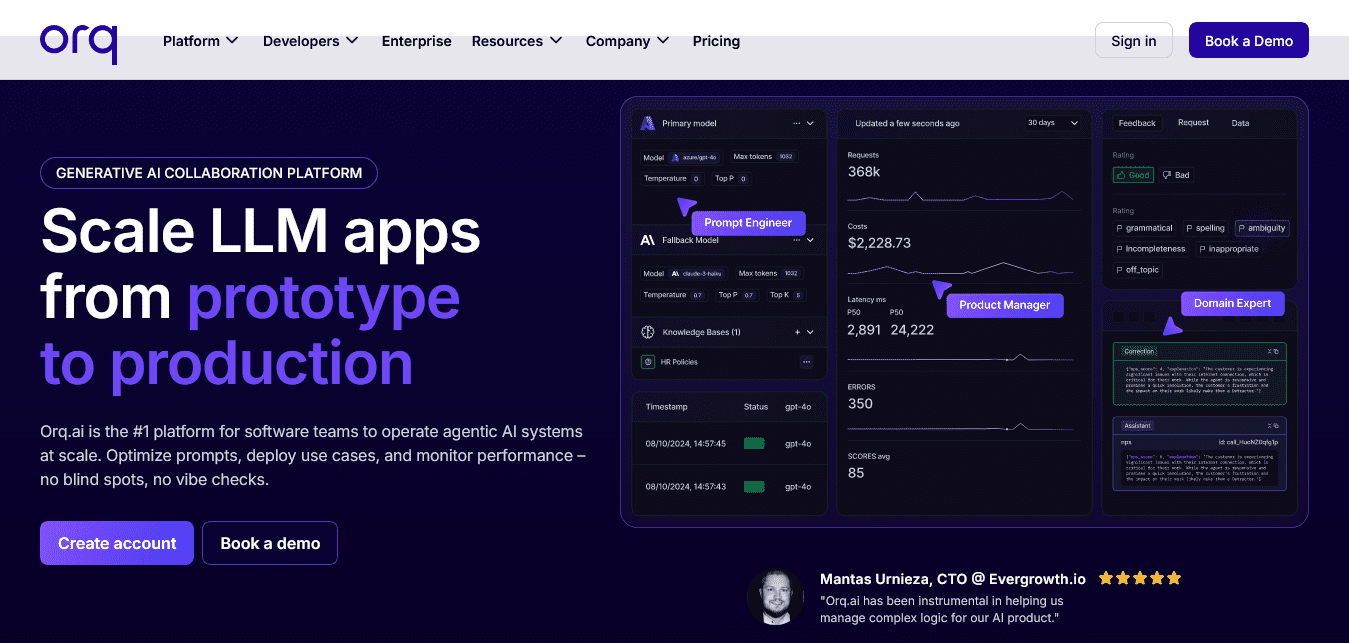Click the timestamp 08/10/2024, 14:57:43

(x=684, y=486)
